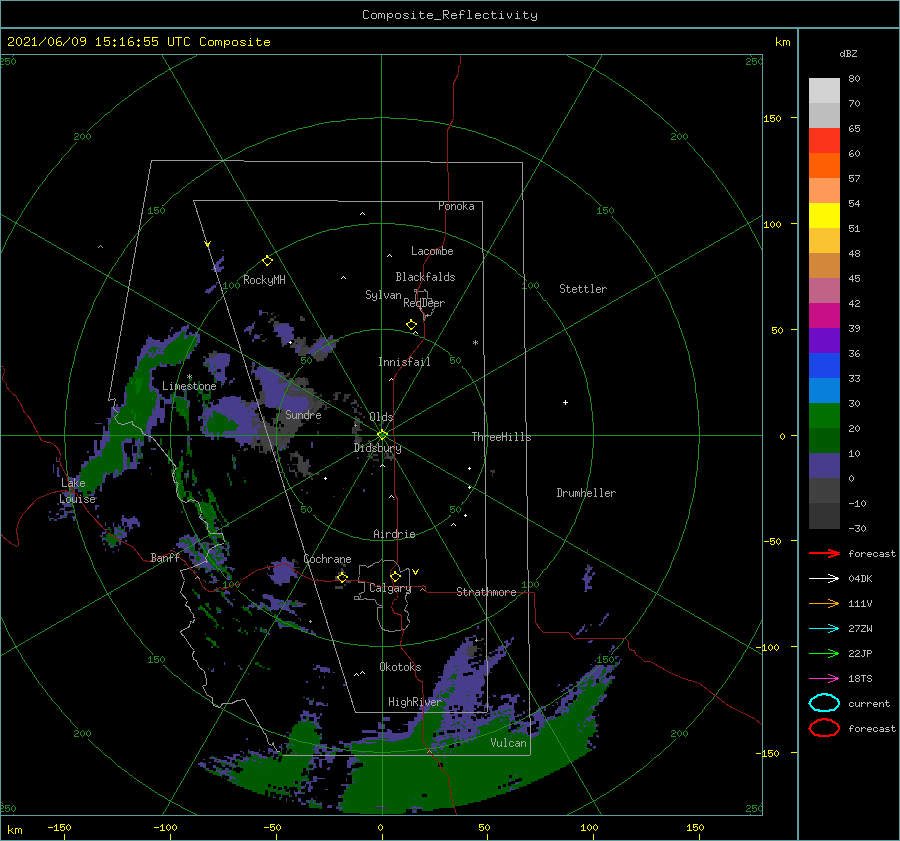Image resolution: width=900 pixels, height=841 pixels.
Task: Click the dBZ legend heading
Action: (848, 53)
